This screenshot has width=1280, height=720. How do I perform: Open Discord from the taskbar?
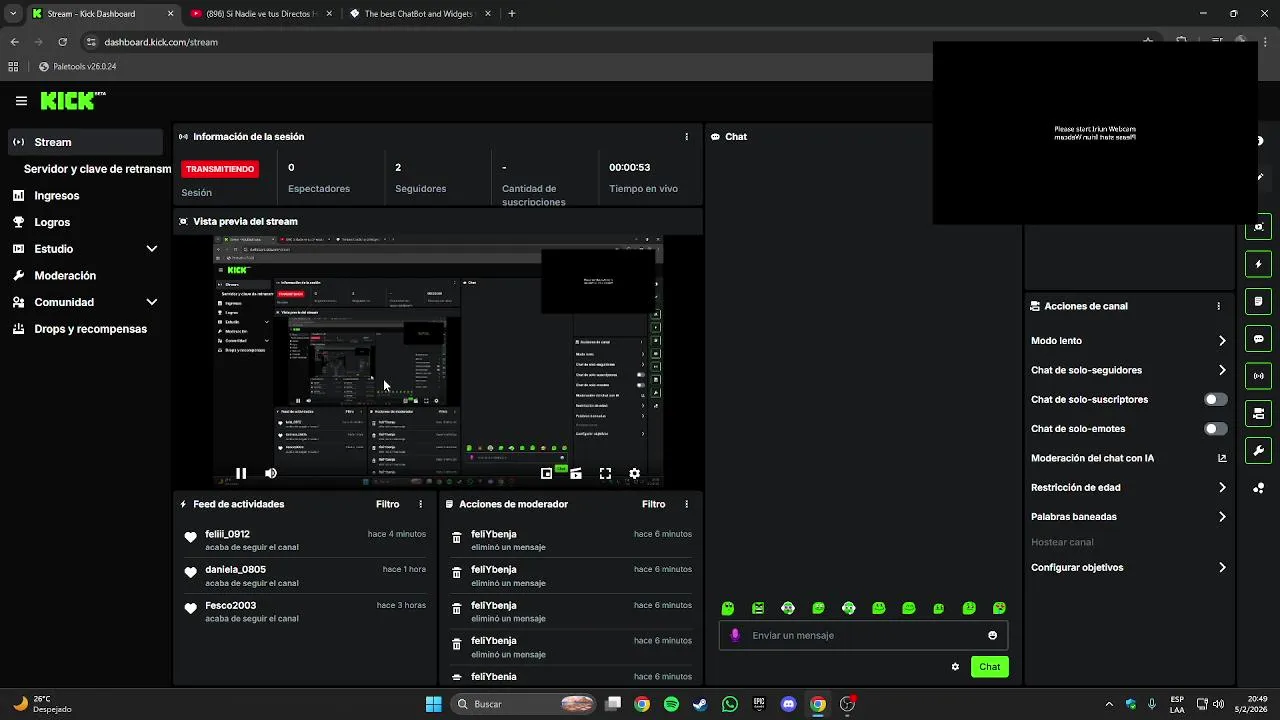(x=788, y=704)
